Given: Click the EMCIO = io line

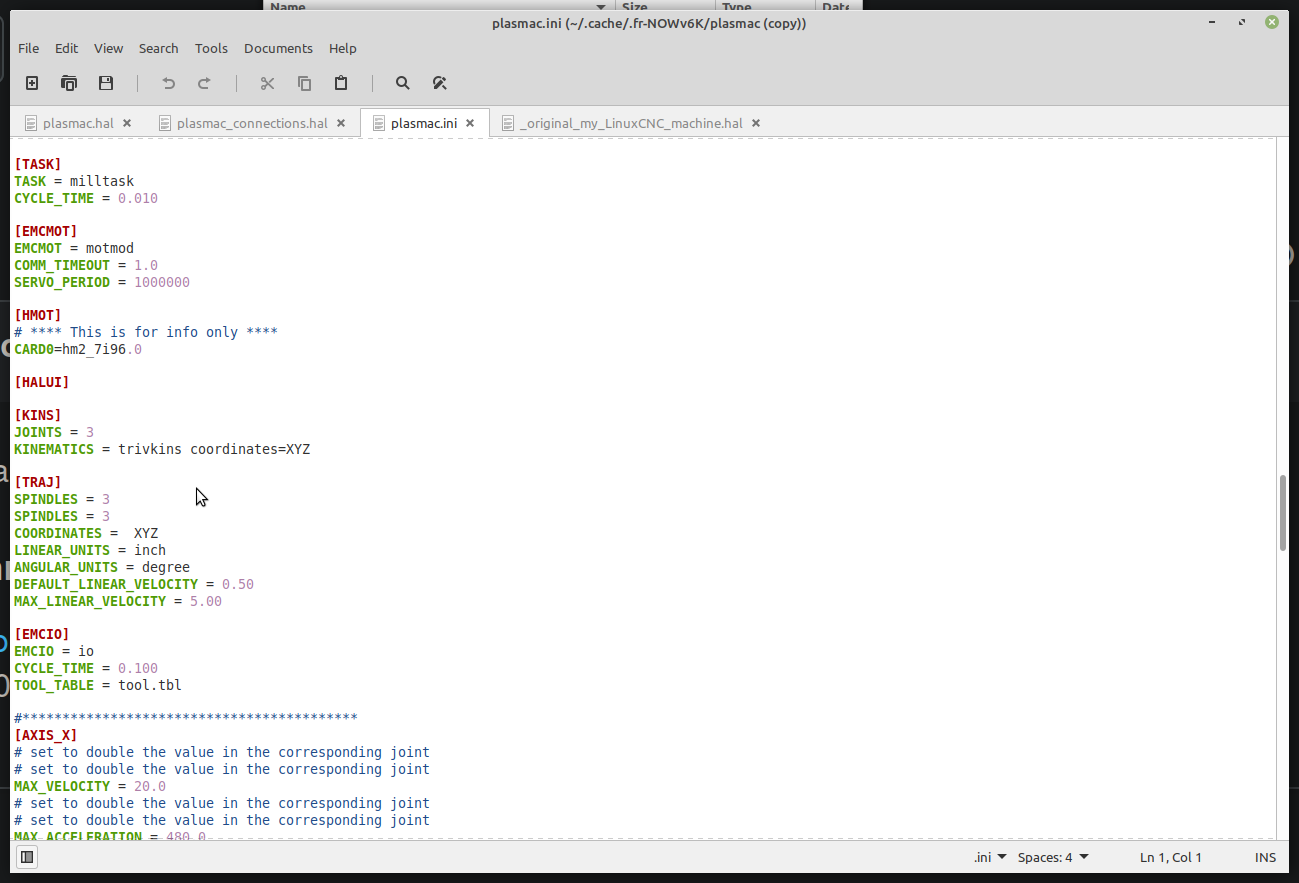Looking at the screenshot, I should pyautogui.click(x=54, y=651).
